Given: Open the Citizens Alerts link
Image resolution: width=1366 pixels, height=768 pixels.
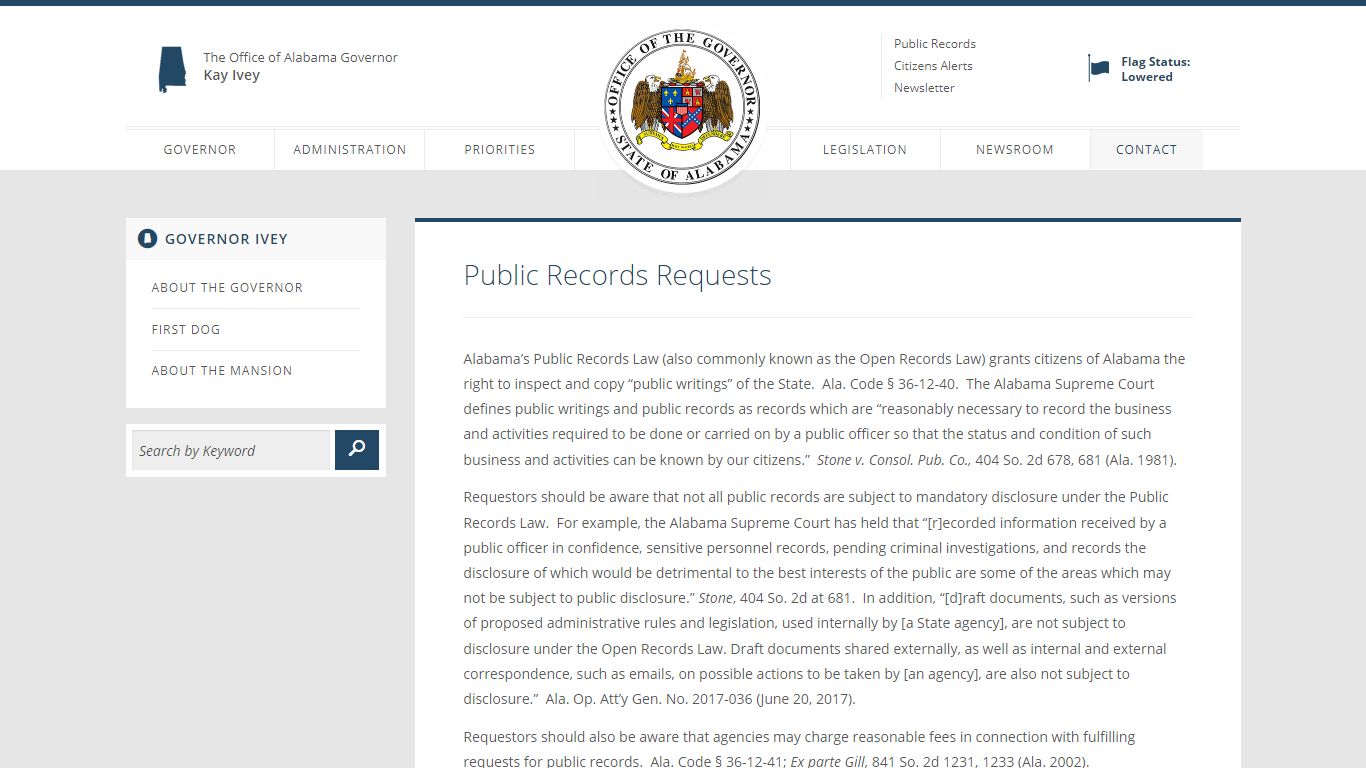Looking at the screenshot, I should pyautogui.click(x=933, y=66).
